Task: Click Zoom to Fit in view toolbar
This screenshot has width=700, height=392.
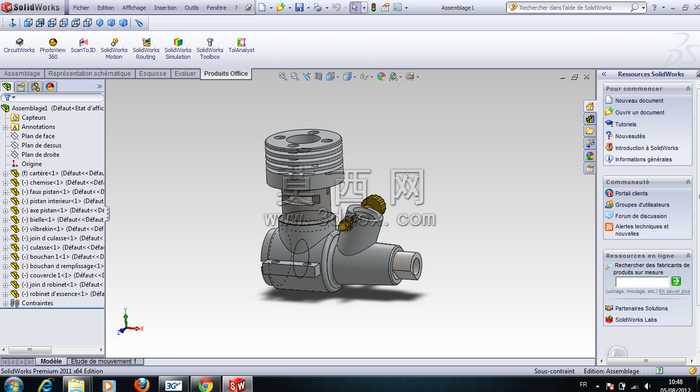Action: tap(283, 76)
